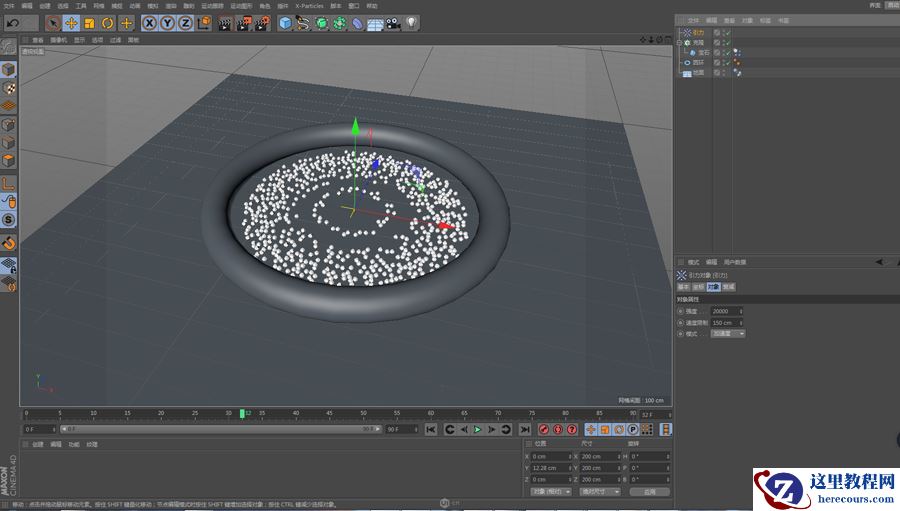Click the Apply button in coordinates panel
Viewport: 900px width, 511px height.
click(650, 491)
